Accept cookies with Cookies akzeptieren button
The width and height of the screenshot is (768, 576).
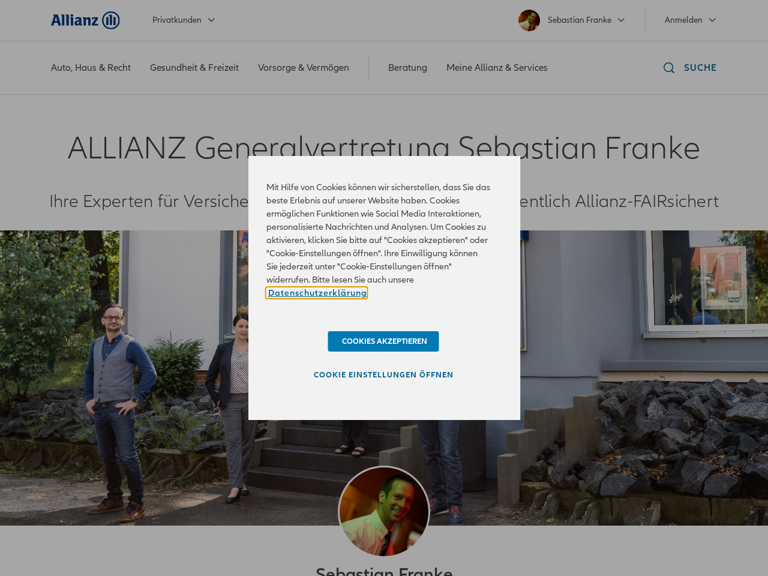point(383,341)
